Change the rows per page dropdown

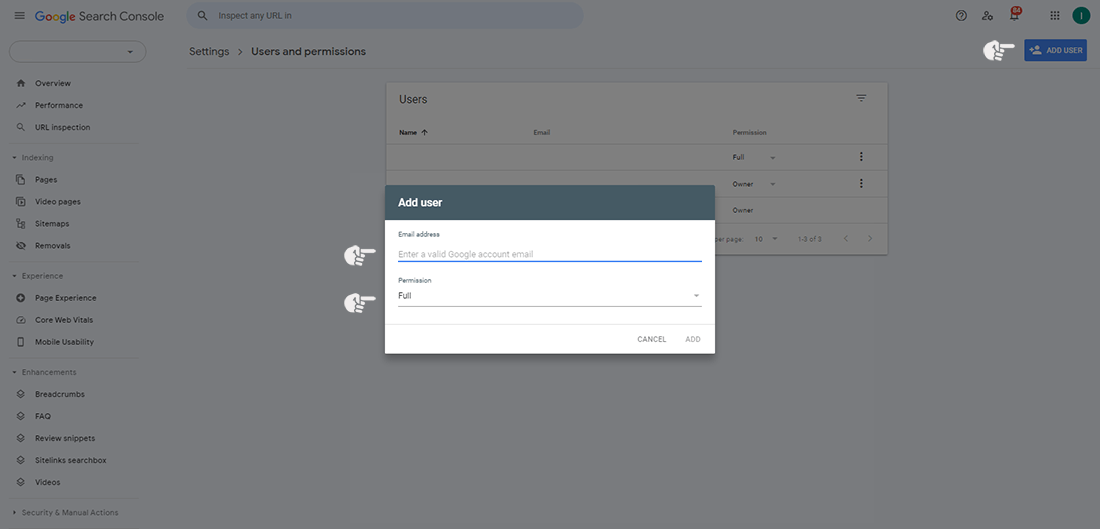pos(766,239)
